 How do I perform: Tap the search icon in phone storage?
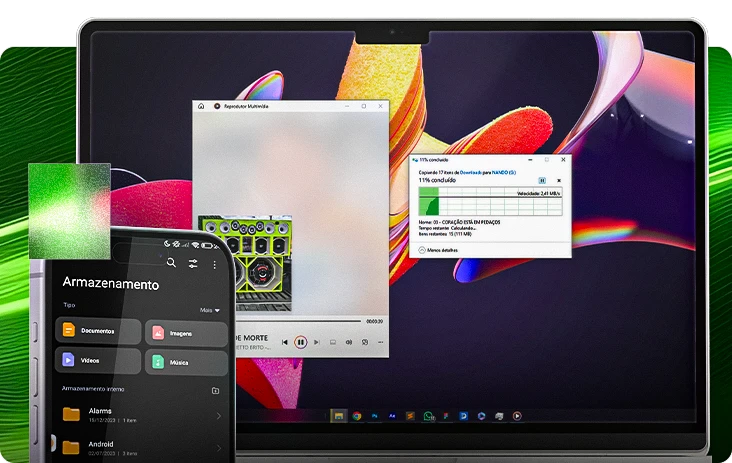coord(171,263)
